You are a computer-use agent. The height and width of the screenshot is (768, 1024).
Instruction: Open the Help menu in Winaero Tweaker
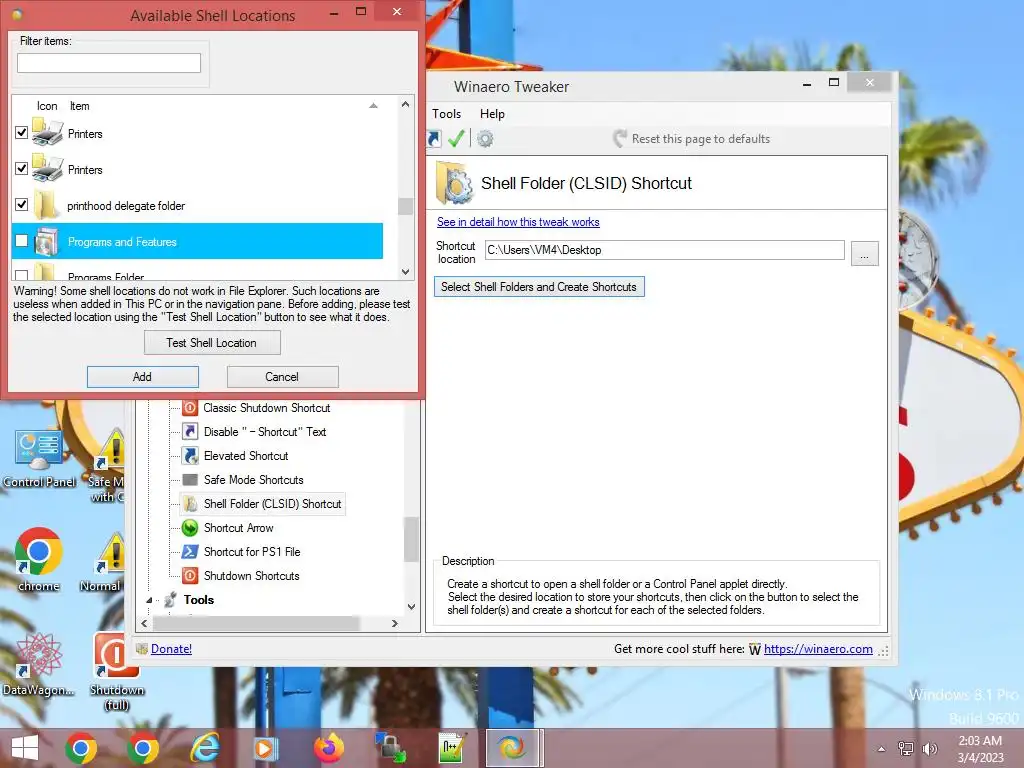[x=492, y=114]
